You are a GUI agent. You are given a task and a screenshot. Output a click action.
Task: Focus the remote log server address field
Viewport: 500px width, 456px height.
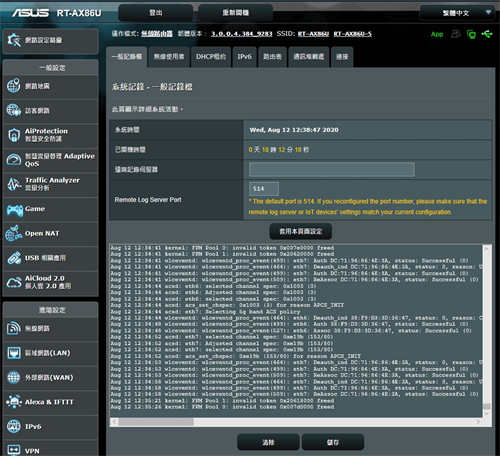click(x=332, y=169)
